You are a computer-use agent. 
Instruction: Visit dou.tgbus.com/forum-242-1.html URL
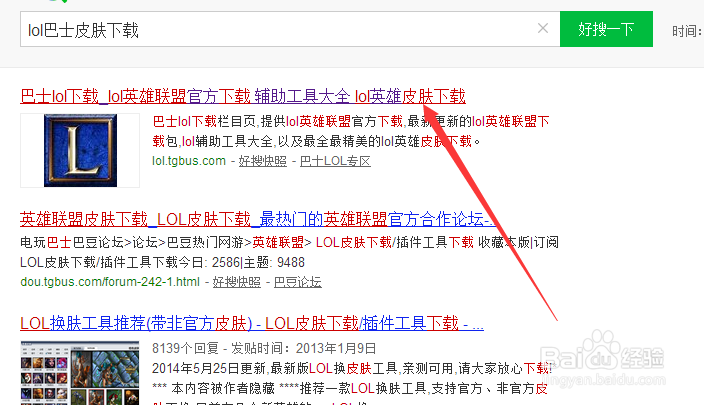click(x=110, y=282)
